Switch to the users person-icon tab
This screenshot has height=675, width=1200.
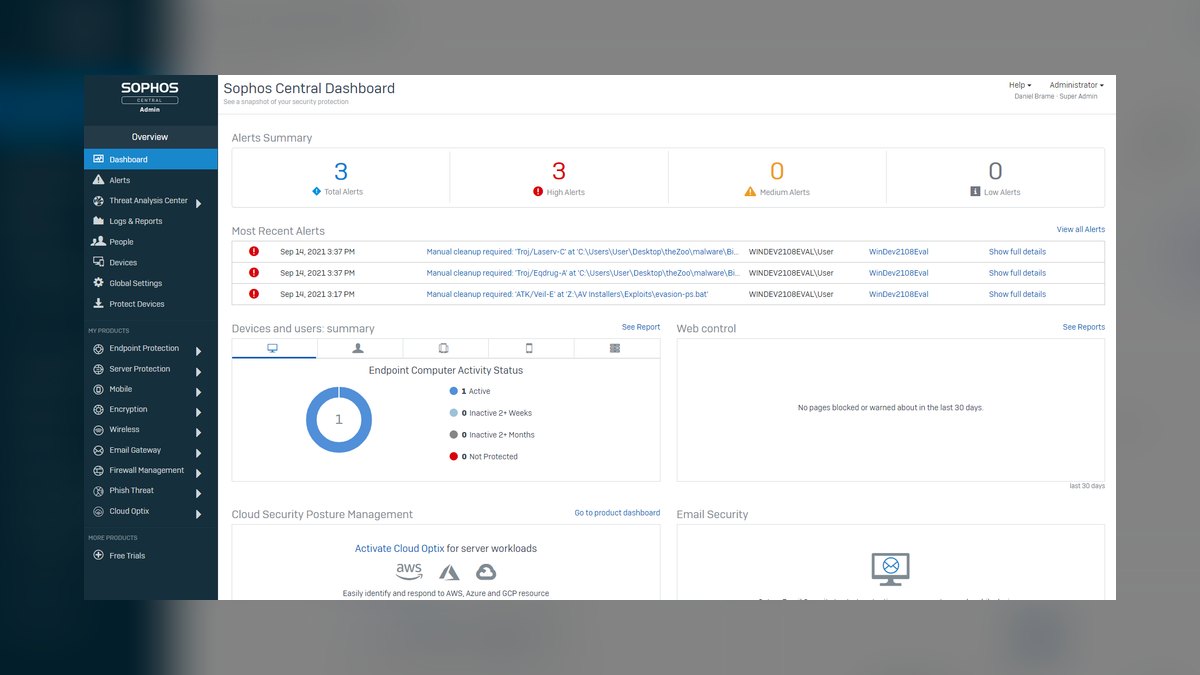click(x=359, y=348)
